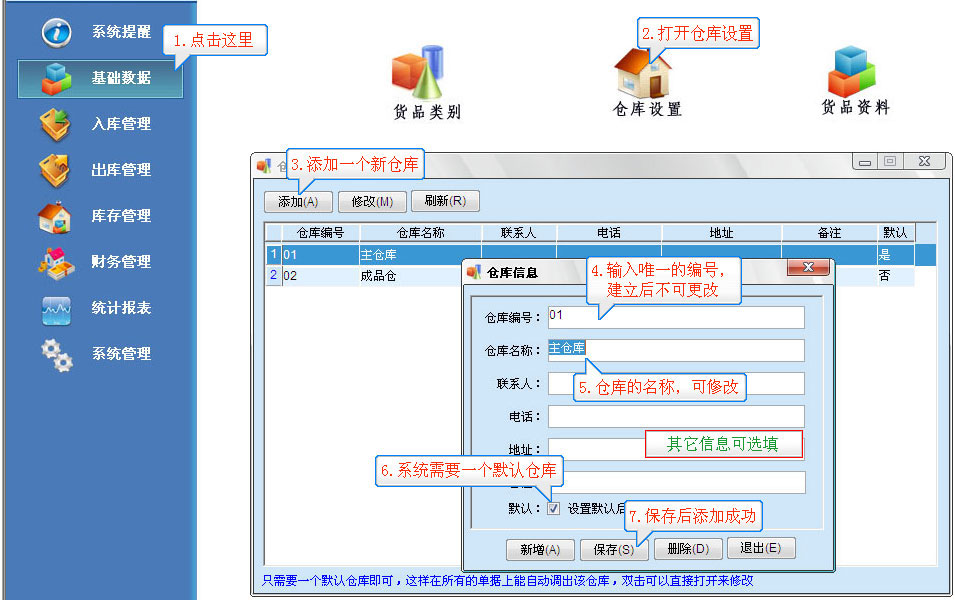Open the 货品类别 category icon
Image resolution: width=955 pixels, height=600 pixels.
[x=418, y=72]
